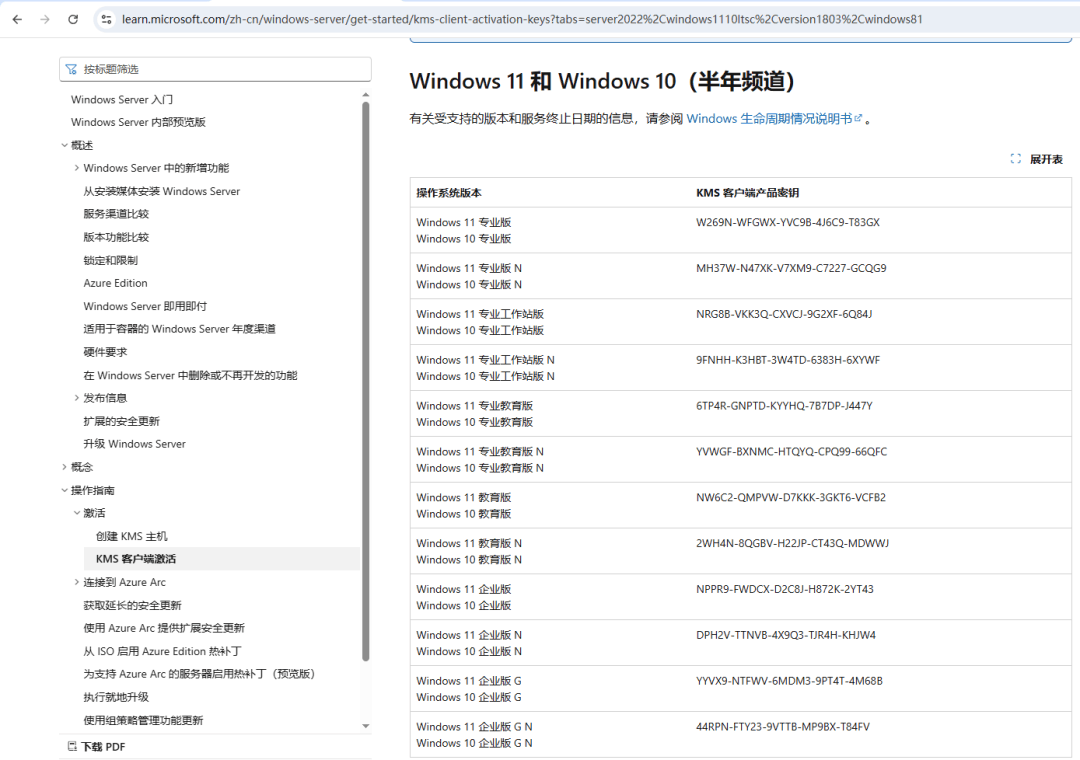
Task: Open site information icon in address bar
Action: tap(106, 19)
